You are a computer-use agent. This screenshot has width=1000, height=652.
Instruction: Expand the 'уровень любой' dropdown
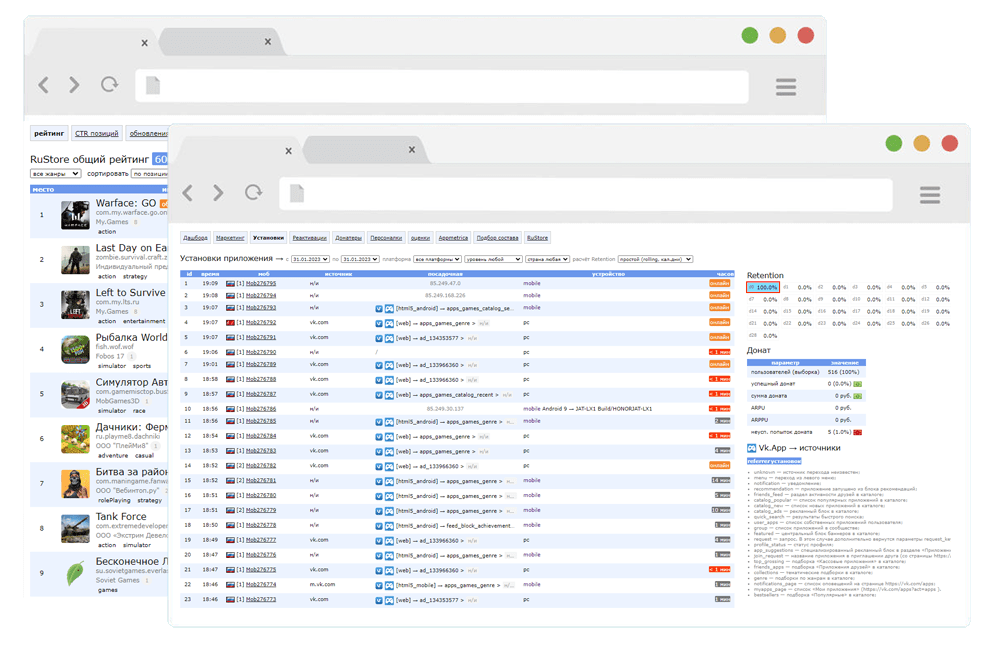click(494, 259)
